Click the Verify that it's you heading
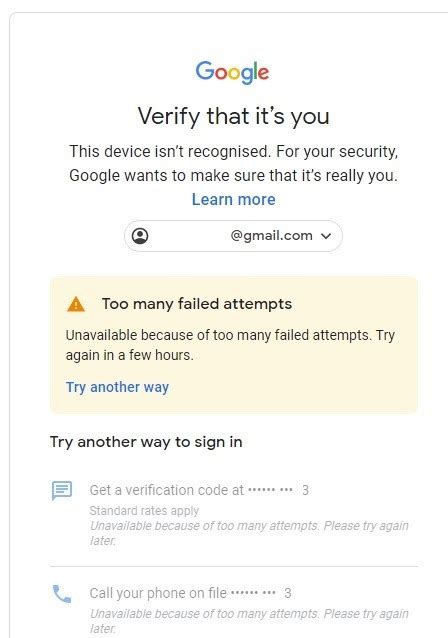The width and height of the screenshot is (448, 638). 234,116
